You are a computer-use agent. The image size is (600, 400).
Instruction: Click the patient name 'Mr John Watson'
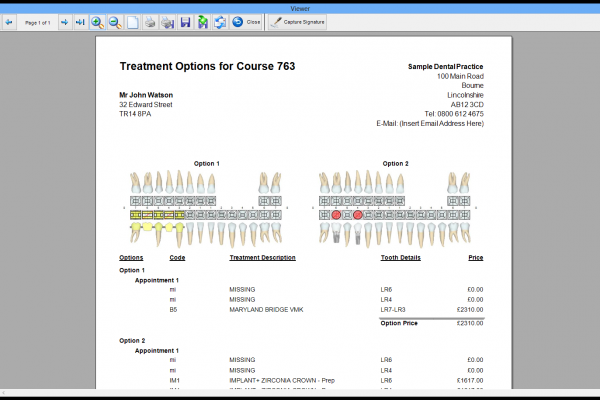(146, 95)
